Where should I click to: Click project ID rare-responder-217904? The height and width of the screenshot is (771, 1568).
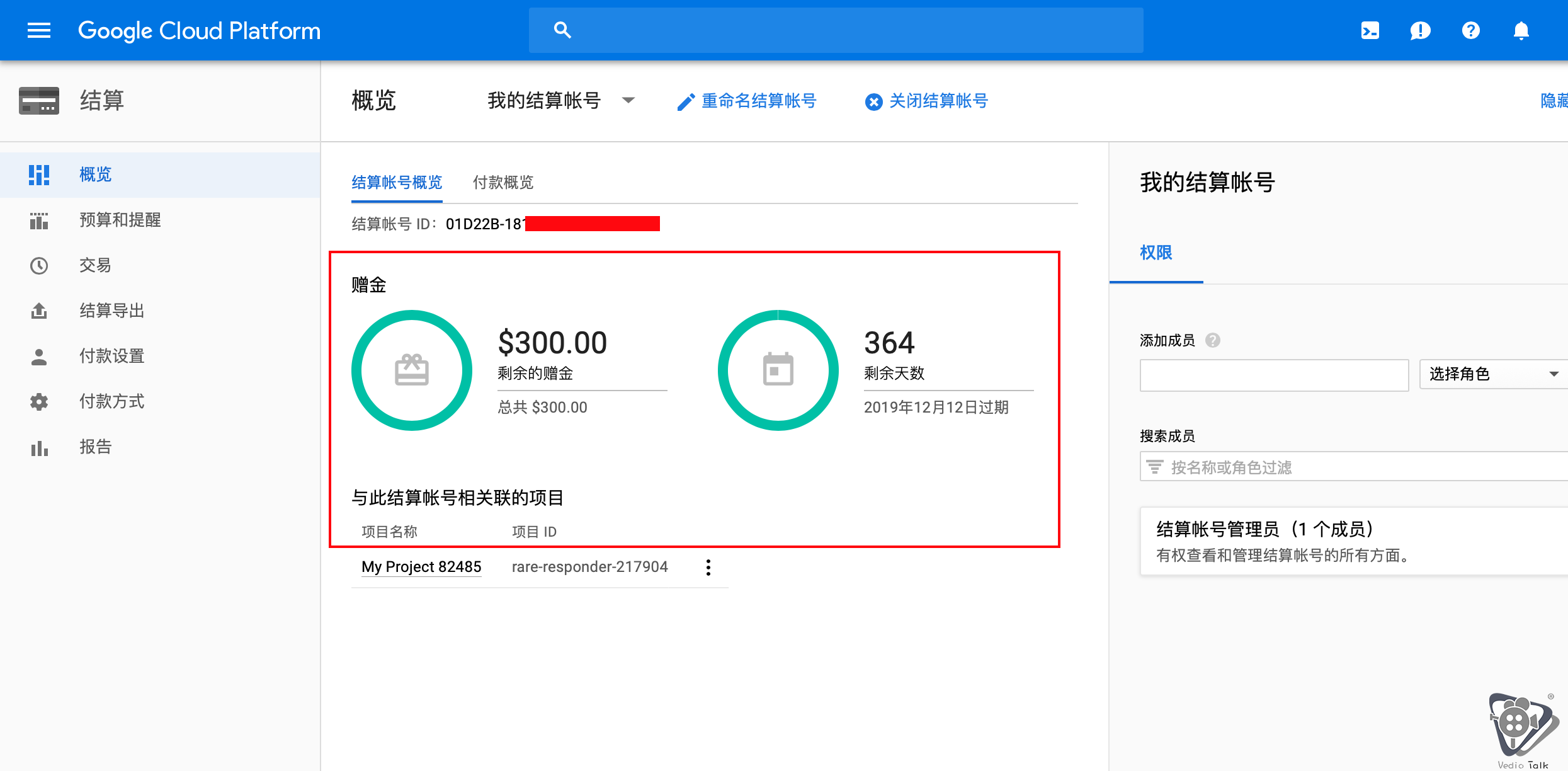pyautogui.click(x=590, y=567)
